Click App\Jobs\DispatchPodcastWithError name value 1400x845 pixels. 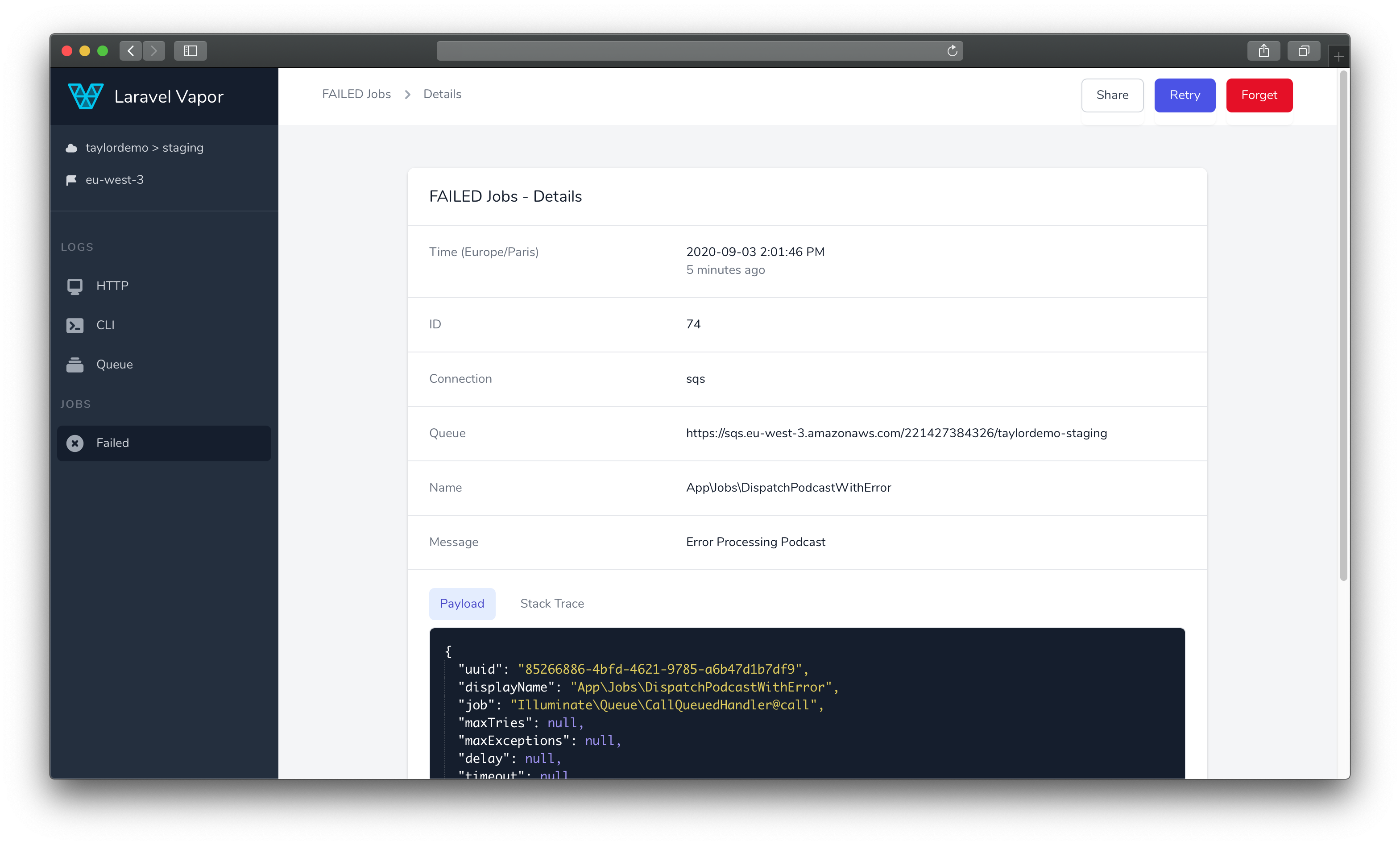[x=788, y=488]
